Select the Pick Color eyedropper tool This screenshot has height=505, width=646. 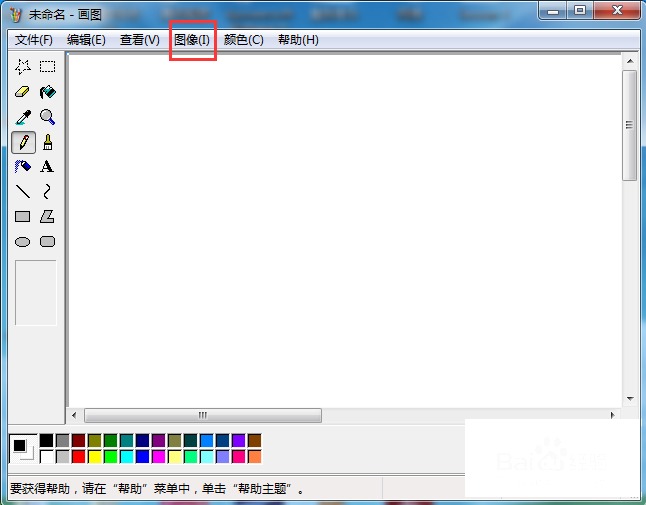pos(23,117)
